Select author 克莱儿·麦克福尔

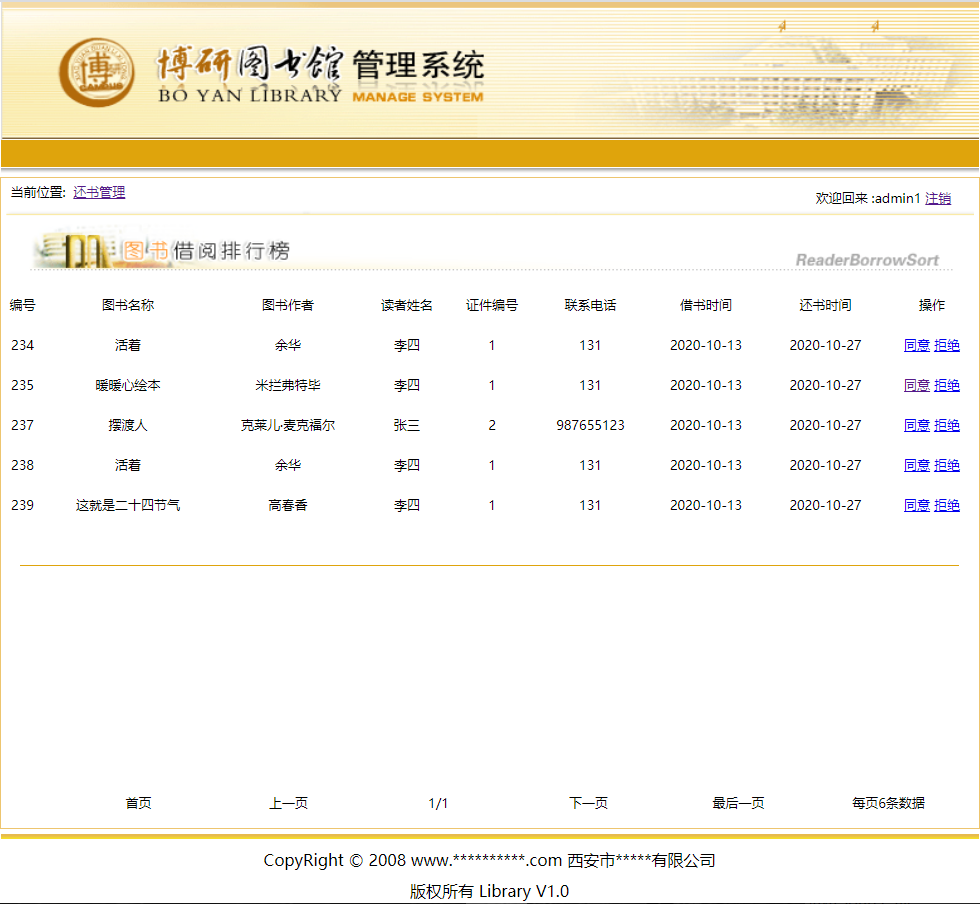click(x=288, y=425)
